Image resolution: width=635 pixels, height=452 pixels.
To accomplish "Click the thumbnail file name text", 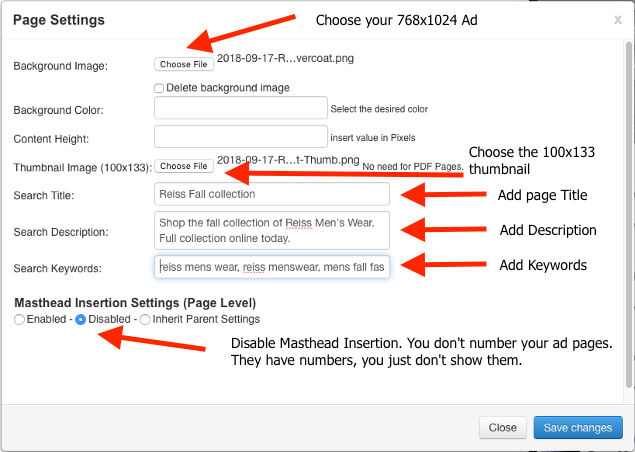I will tap(287, 160).
